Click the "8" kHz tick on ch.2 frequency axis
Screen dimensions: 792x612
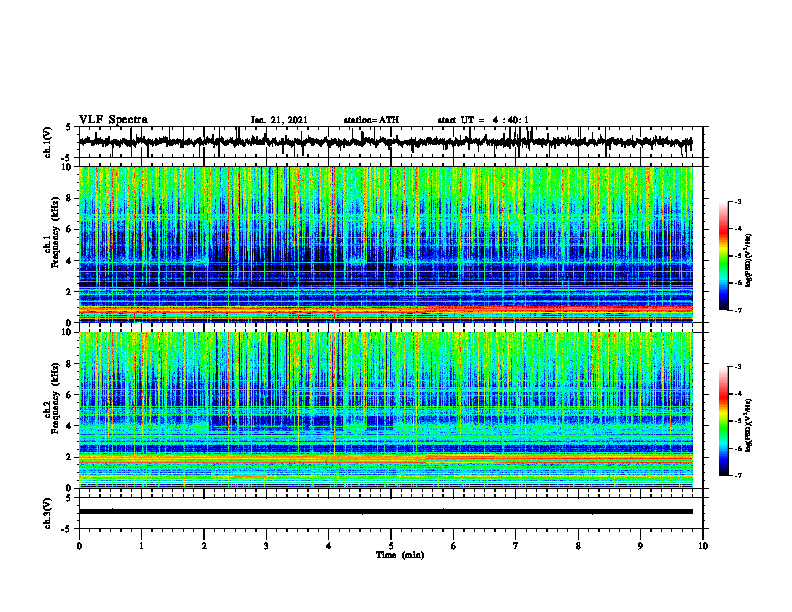tap(69, 364)
